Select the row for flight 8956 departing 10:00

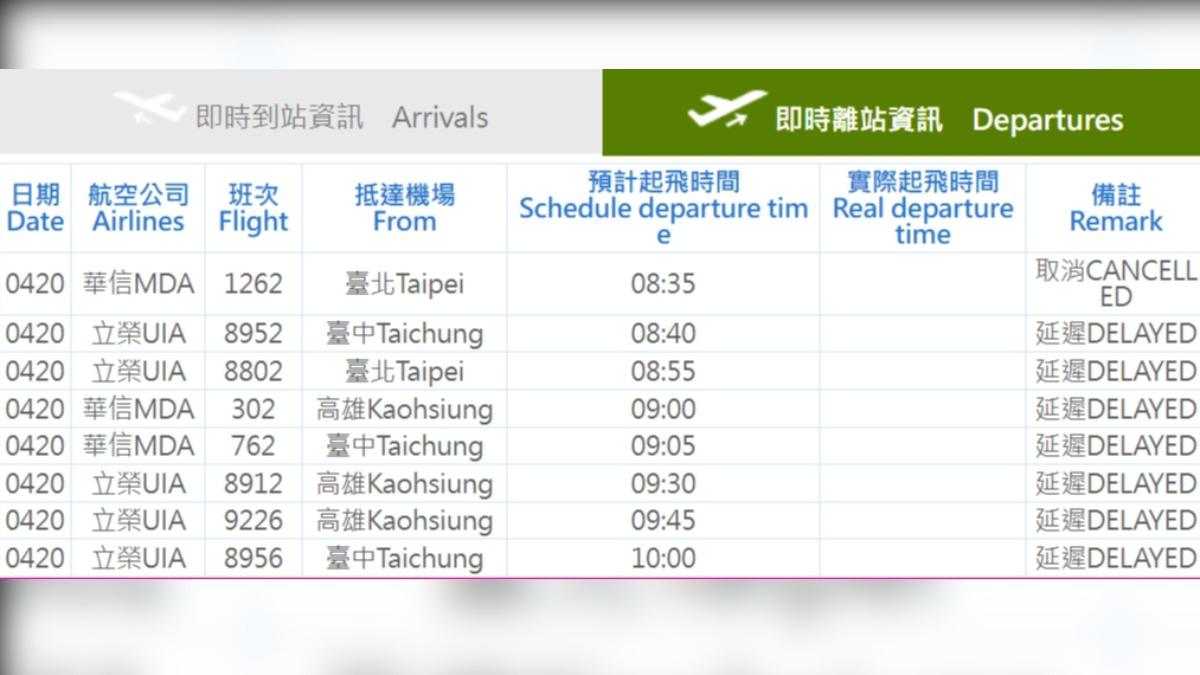tap(253, 558)
